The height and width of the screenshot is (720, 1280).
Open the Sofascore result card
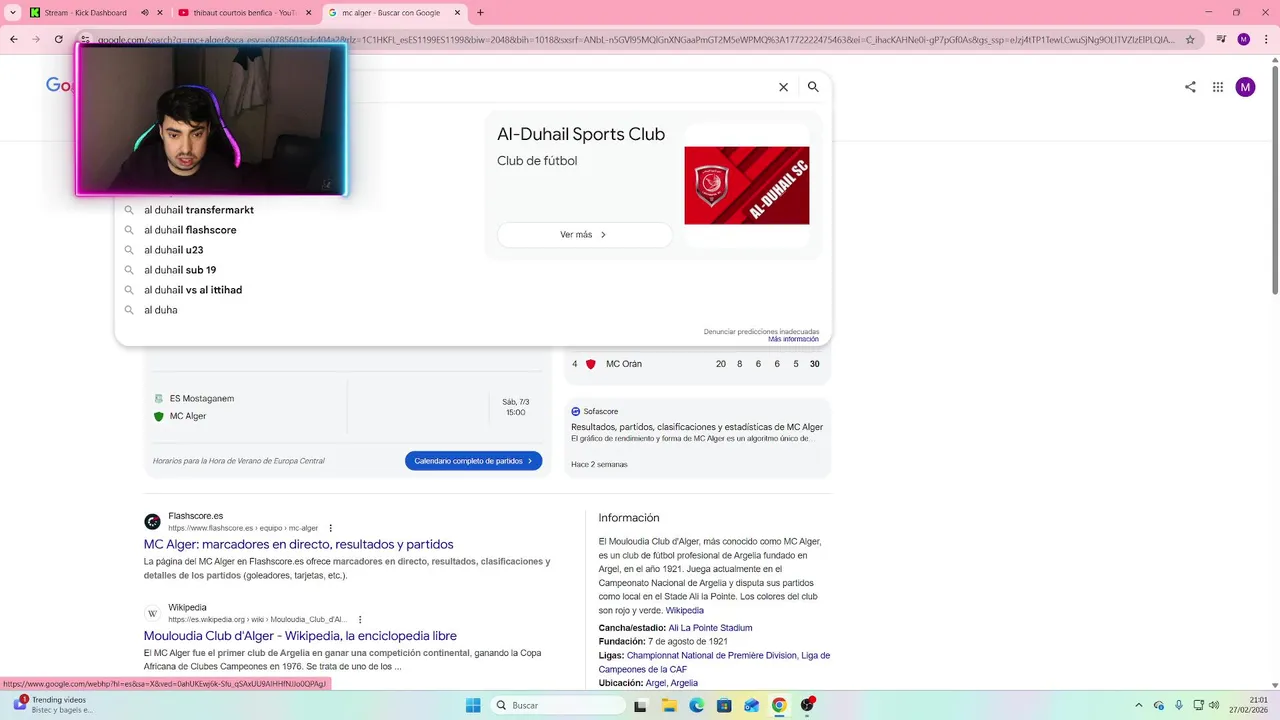click(x=697, y=438)
